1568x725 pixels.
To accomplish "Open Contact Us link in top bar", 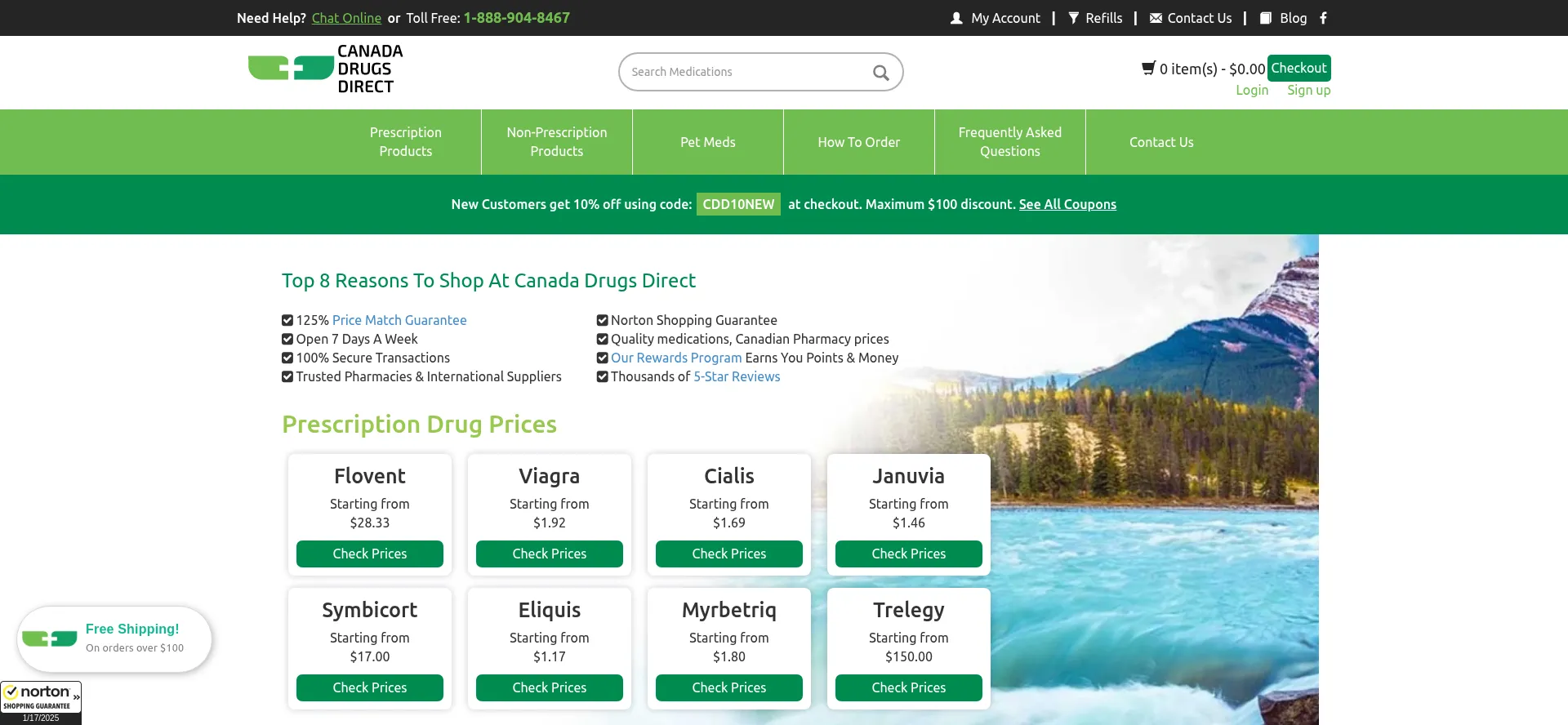I will (x=1200, y=18).
